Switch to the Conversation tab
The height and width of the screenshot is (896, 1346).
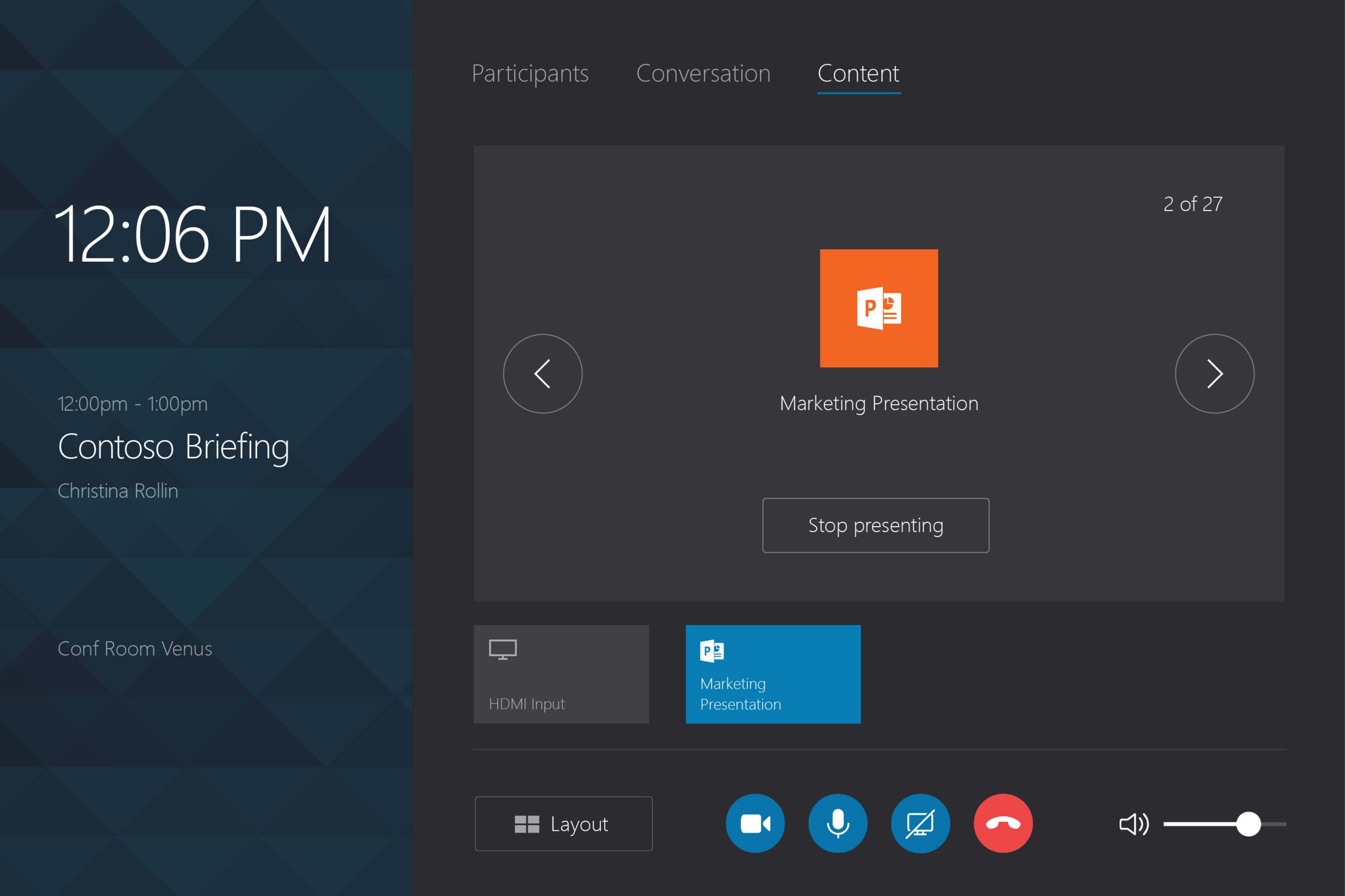coord(703,74)
